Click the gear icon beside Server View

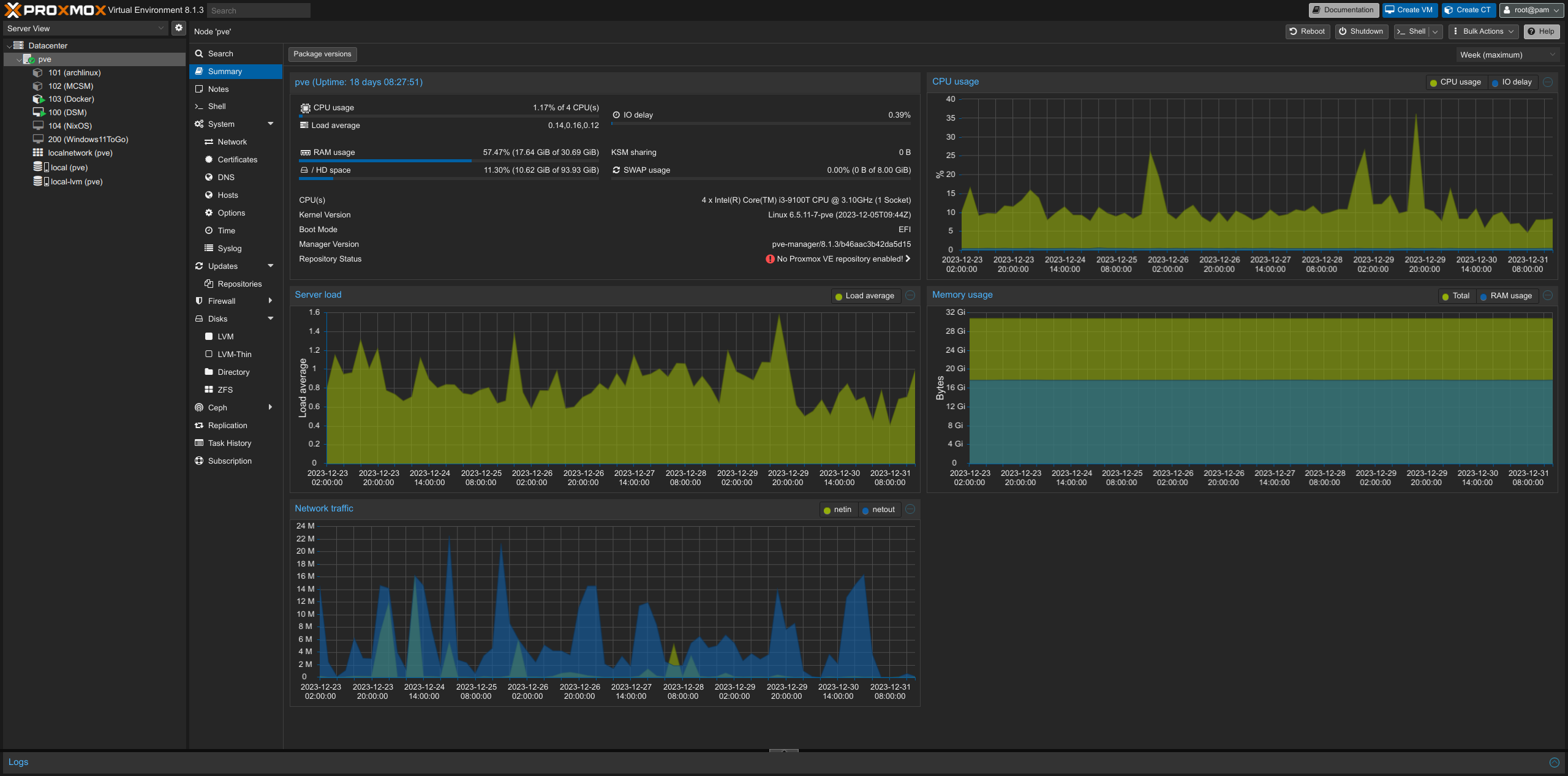(178, 28)
